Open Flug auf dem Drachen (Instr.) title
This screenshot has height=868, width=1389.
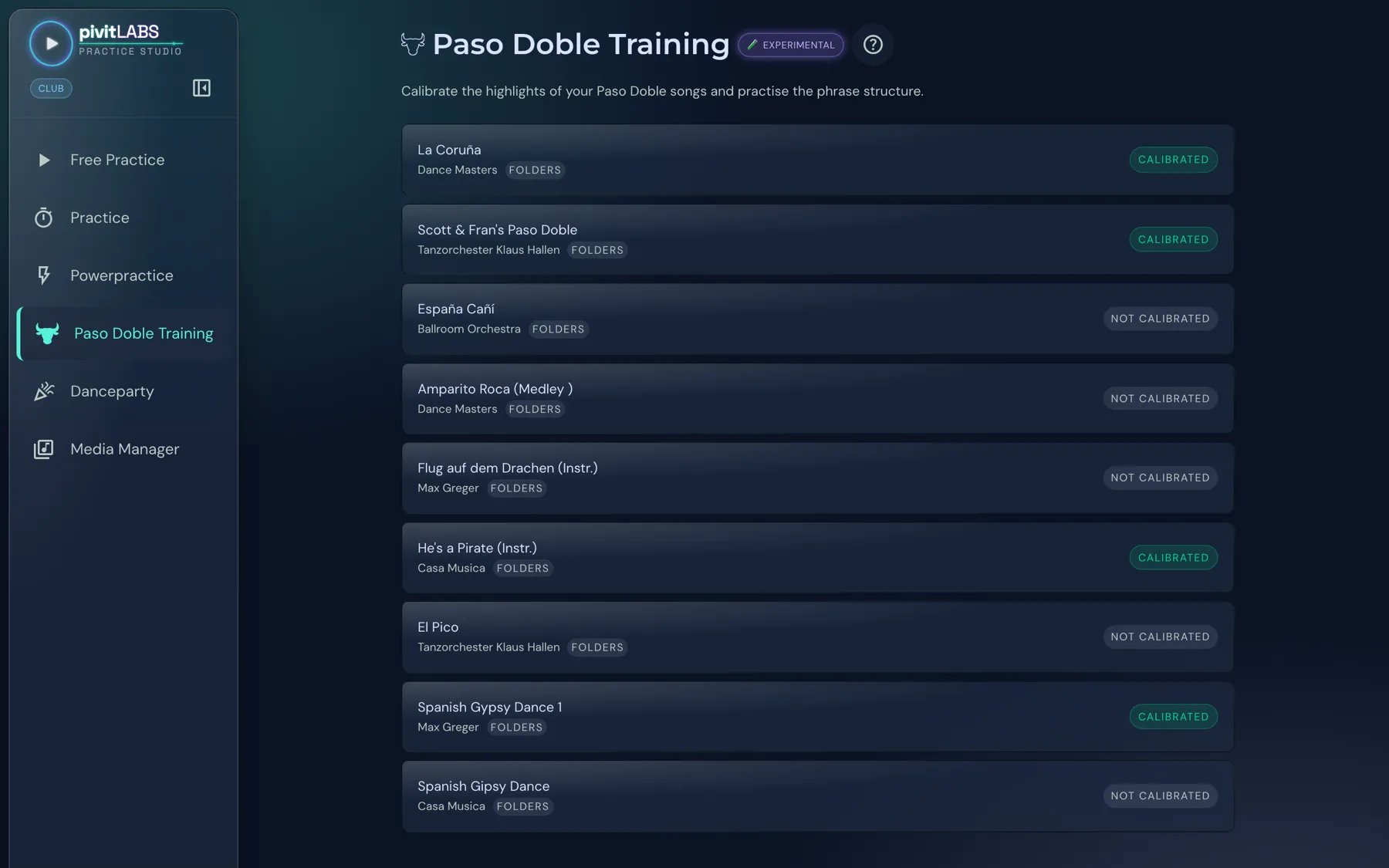tap(507, 468)
